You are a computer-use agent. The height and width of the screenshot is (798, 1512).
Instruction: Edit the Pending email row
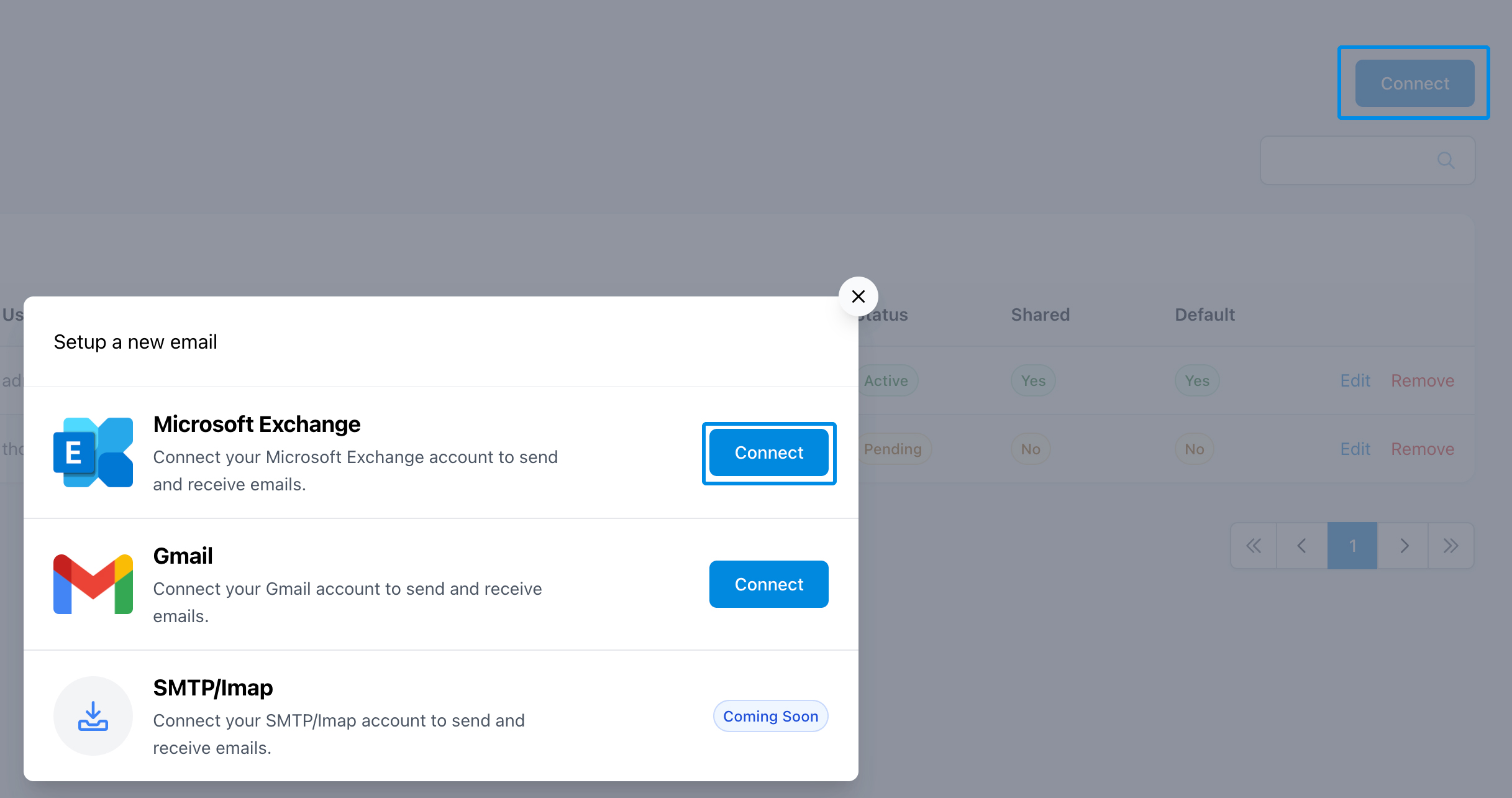[x=1355, y=449]
